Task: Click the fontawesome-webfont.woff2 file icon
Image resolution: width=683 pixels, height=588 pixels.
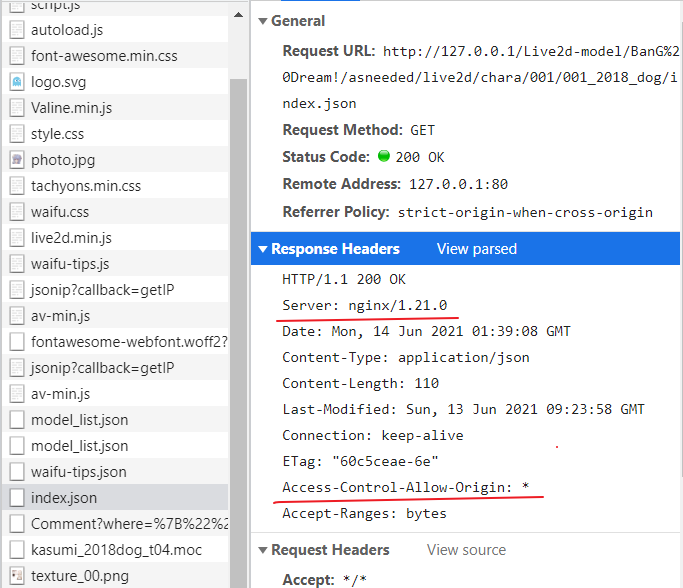Action: click(17, 342)
